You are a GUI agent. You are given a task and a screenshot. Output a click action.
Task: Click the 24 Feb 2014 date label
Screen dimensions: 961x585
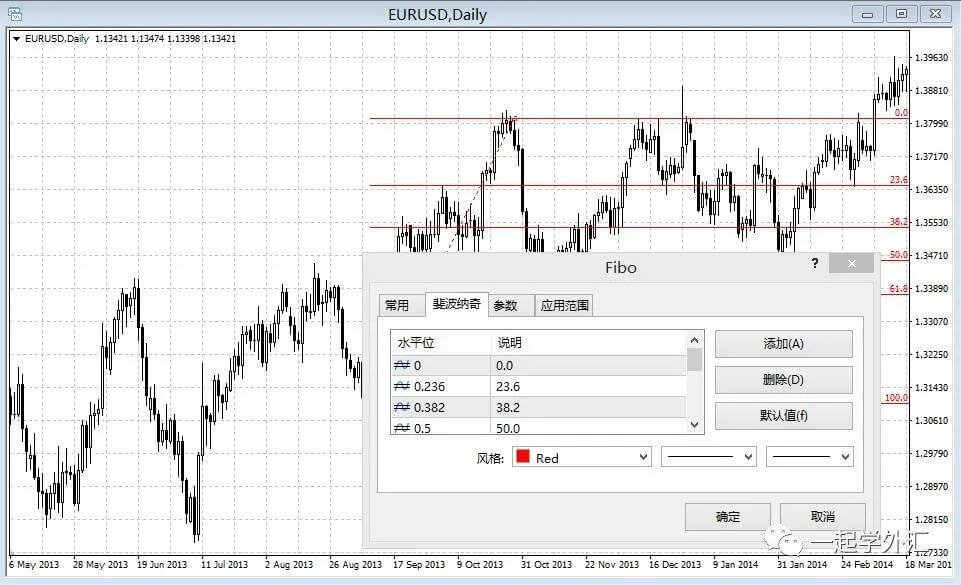point(867,564)
